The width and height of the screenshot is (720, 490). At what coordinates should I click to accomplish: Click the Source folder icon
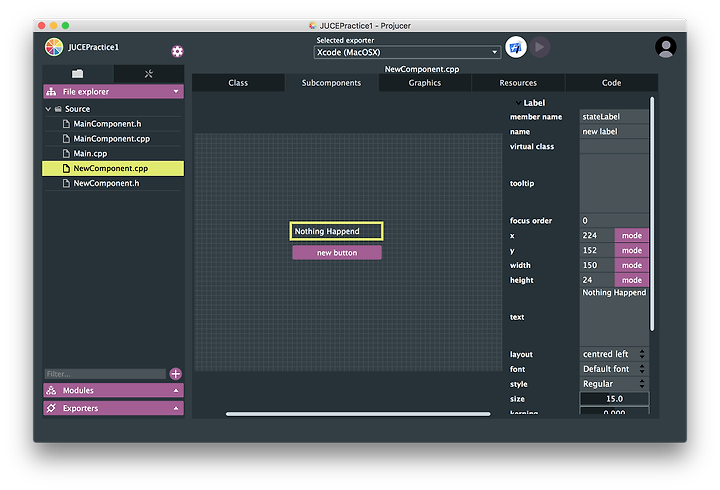(x=58, y=109)
